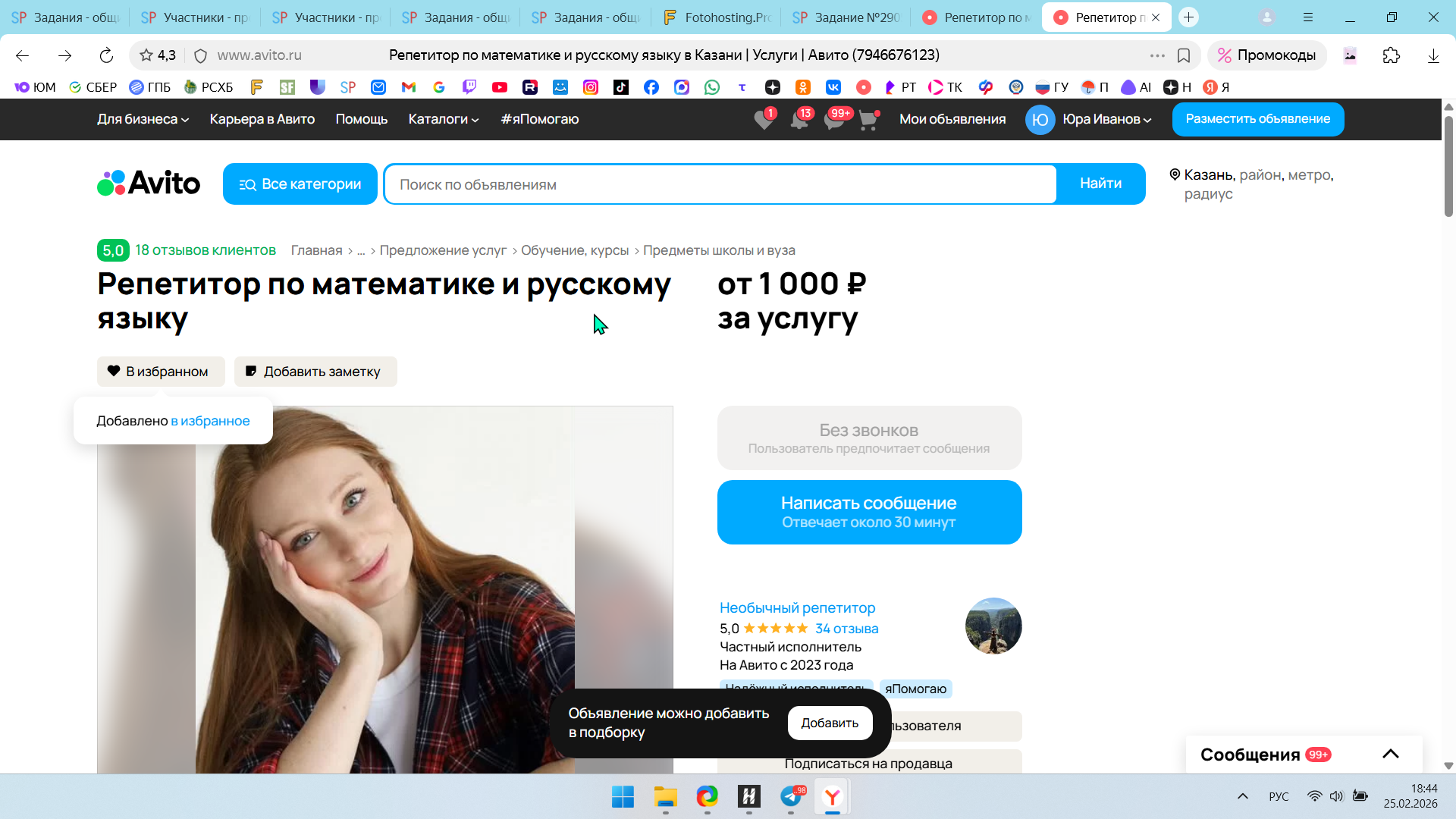Open messages chat icon in header
The width and height of the screenshot is (1456, 819).
pyautogui.click(x=834, y=120)
